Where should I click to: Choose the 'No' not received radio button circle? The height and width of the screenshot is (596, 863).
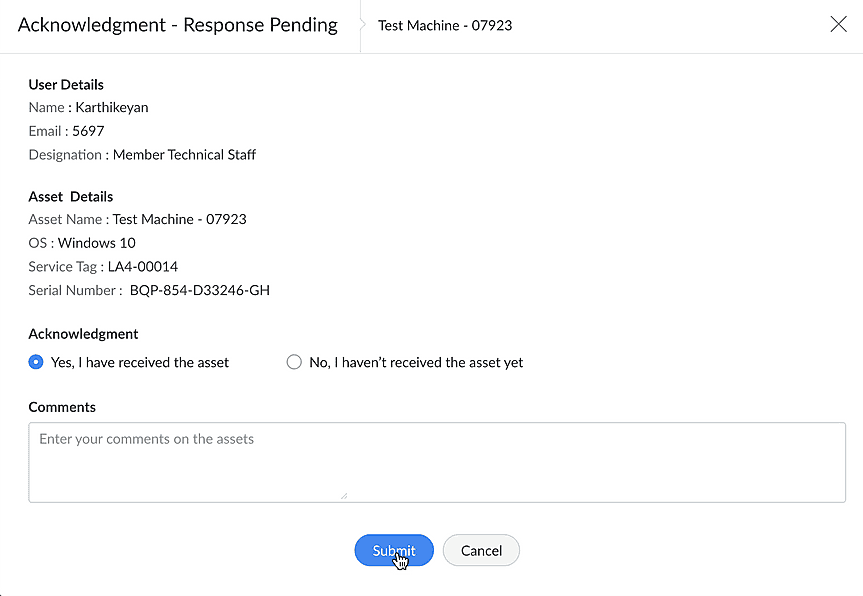click(294, 362)
